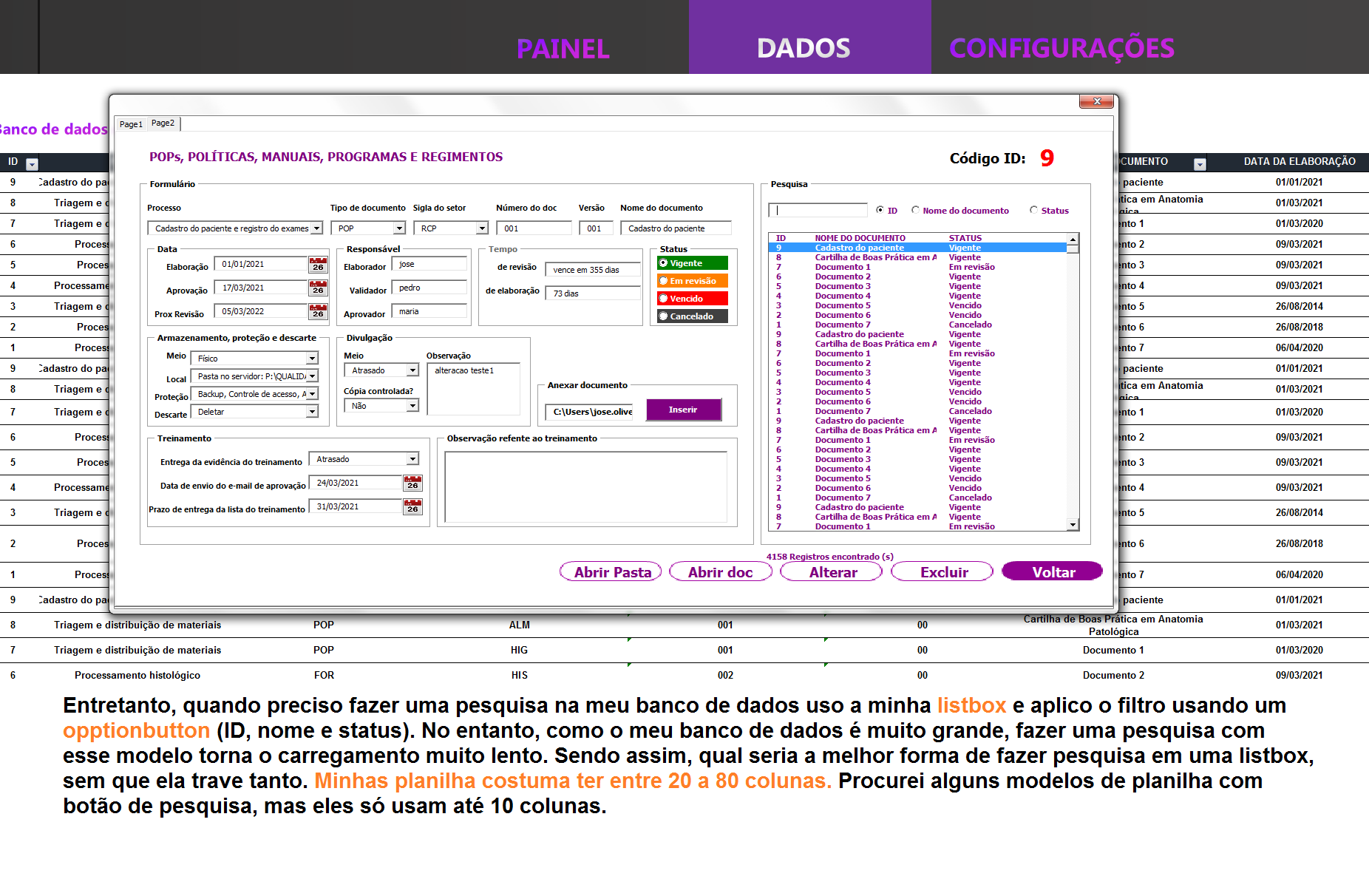Open calendar picker for Aprovação date

[319, 288]
